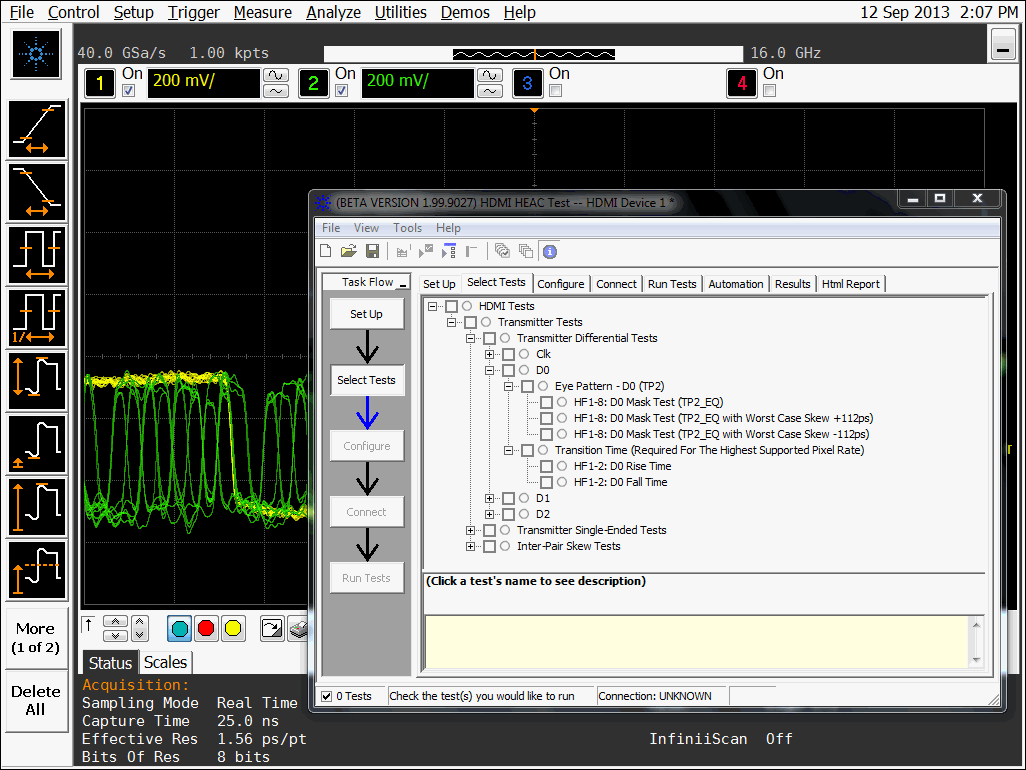This screenshot has width=1026, height=770.
Task: Click the frequency measurement icon
Action: 38,317
